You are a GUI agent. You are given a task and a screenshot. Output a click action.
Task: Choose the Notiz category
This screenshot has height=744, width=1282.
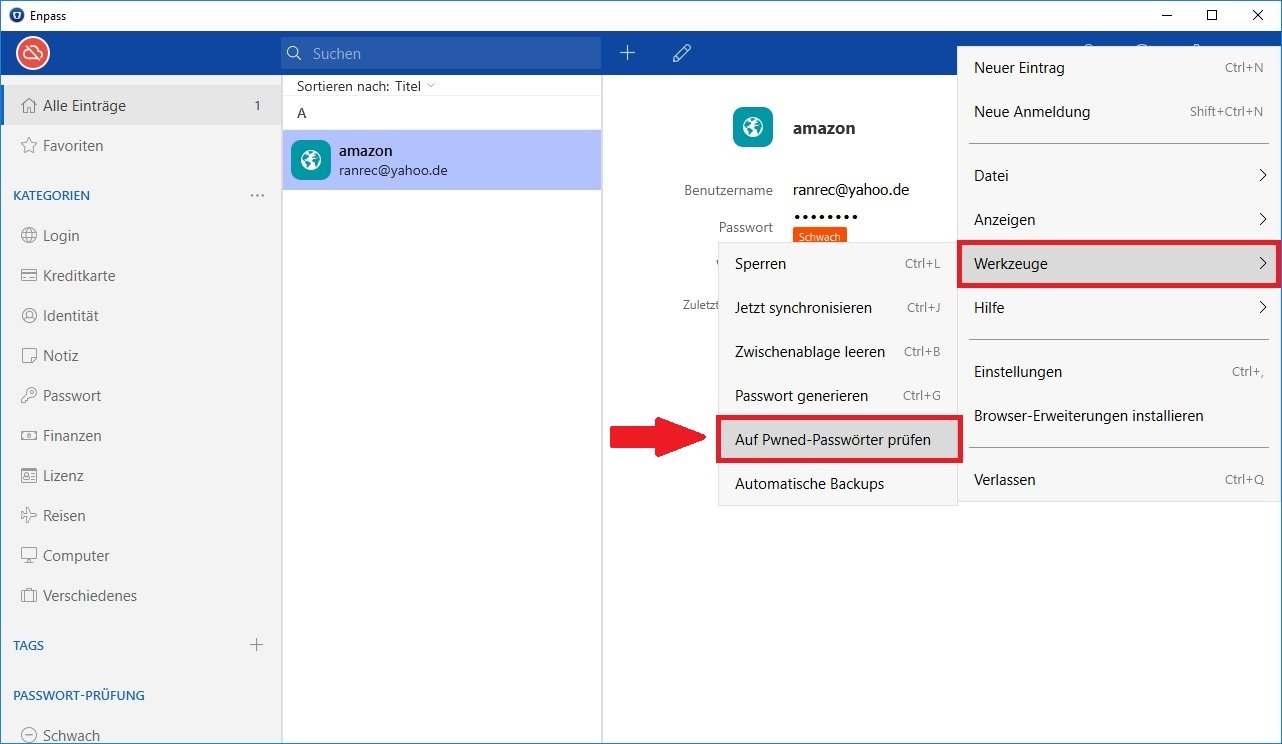coord(141,355)
